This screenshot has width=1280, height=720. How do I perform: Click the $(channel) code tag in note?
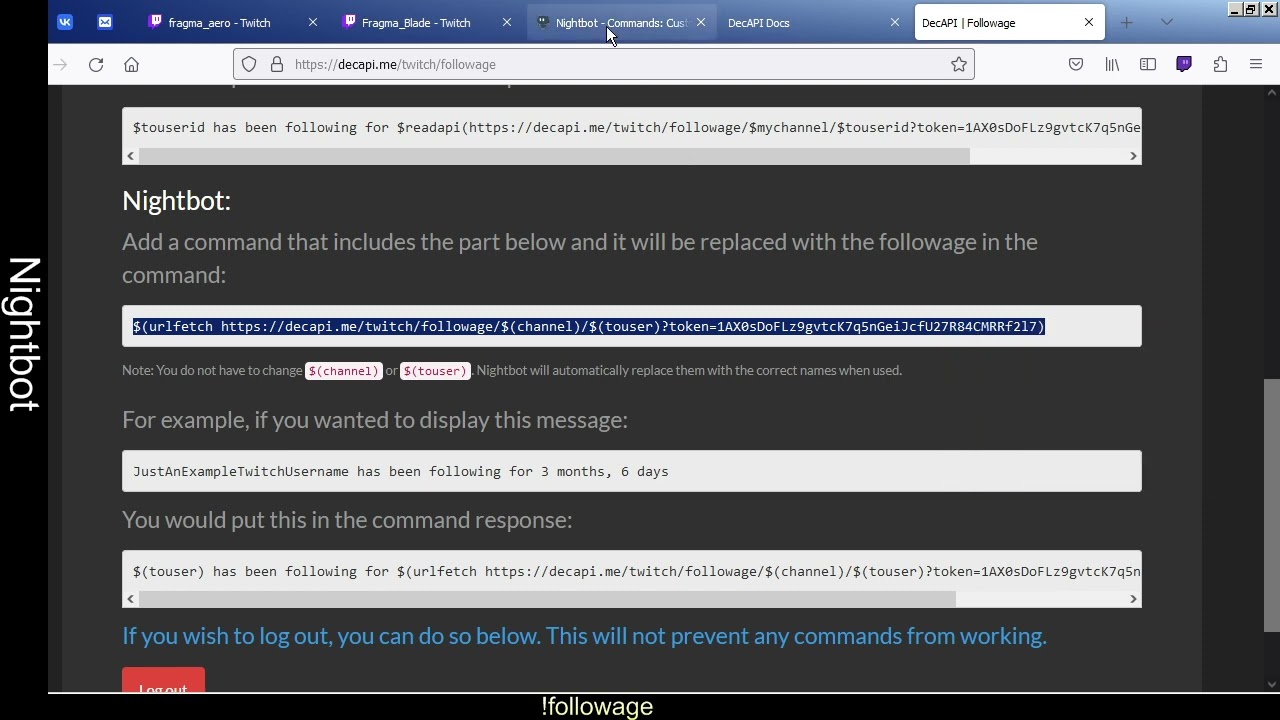point(343,371)
